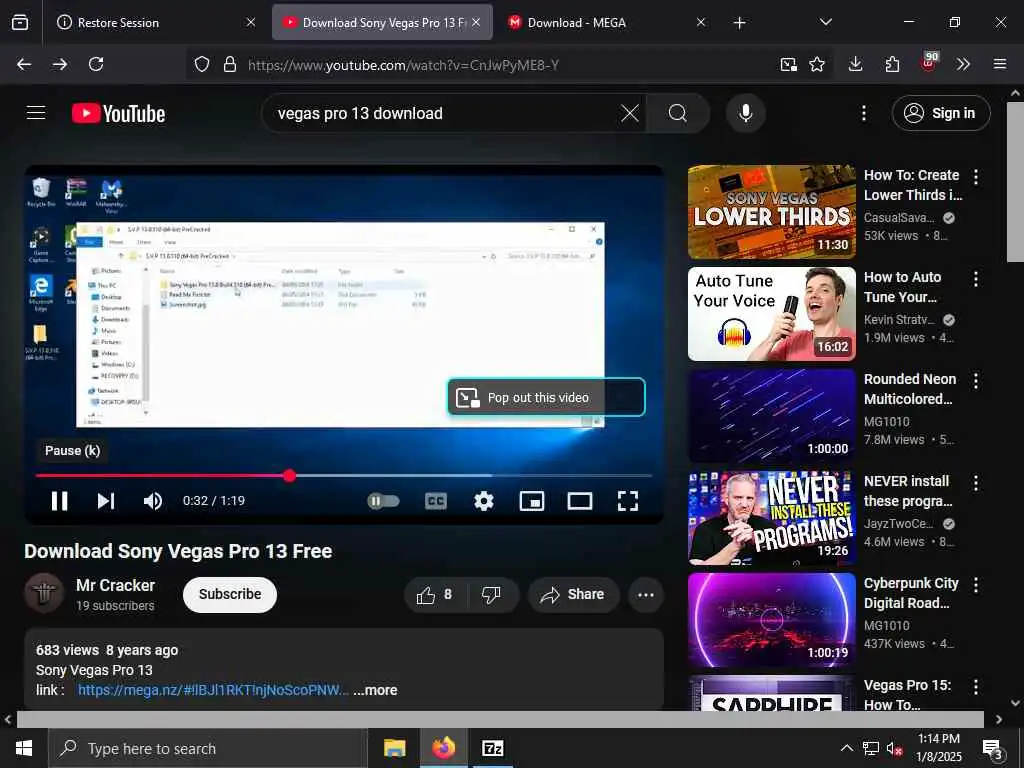Show hidden system tray icons
The image size is (1024, 768).
click(846, 748)
